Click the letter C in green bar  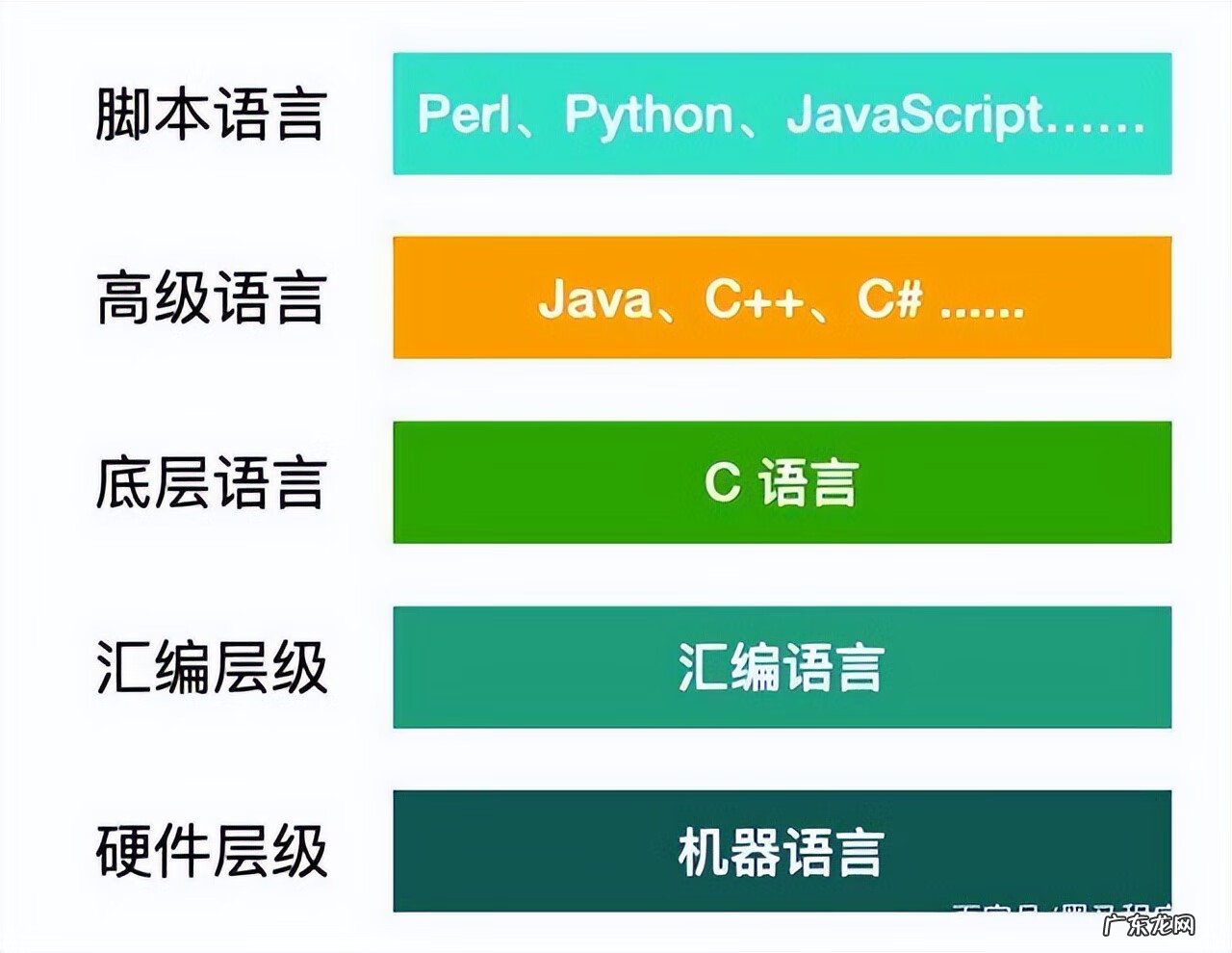[722, 482]
